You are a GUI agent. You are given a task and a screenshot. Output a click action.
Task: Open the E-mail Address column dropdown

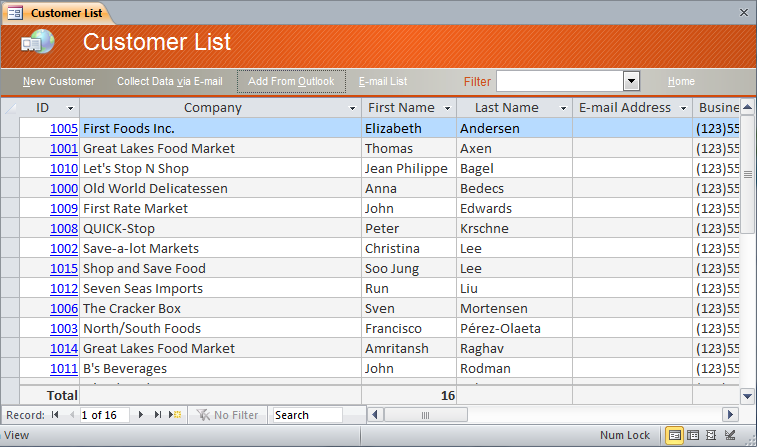[684, 108]
